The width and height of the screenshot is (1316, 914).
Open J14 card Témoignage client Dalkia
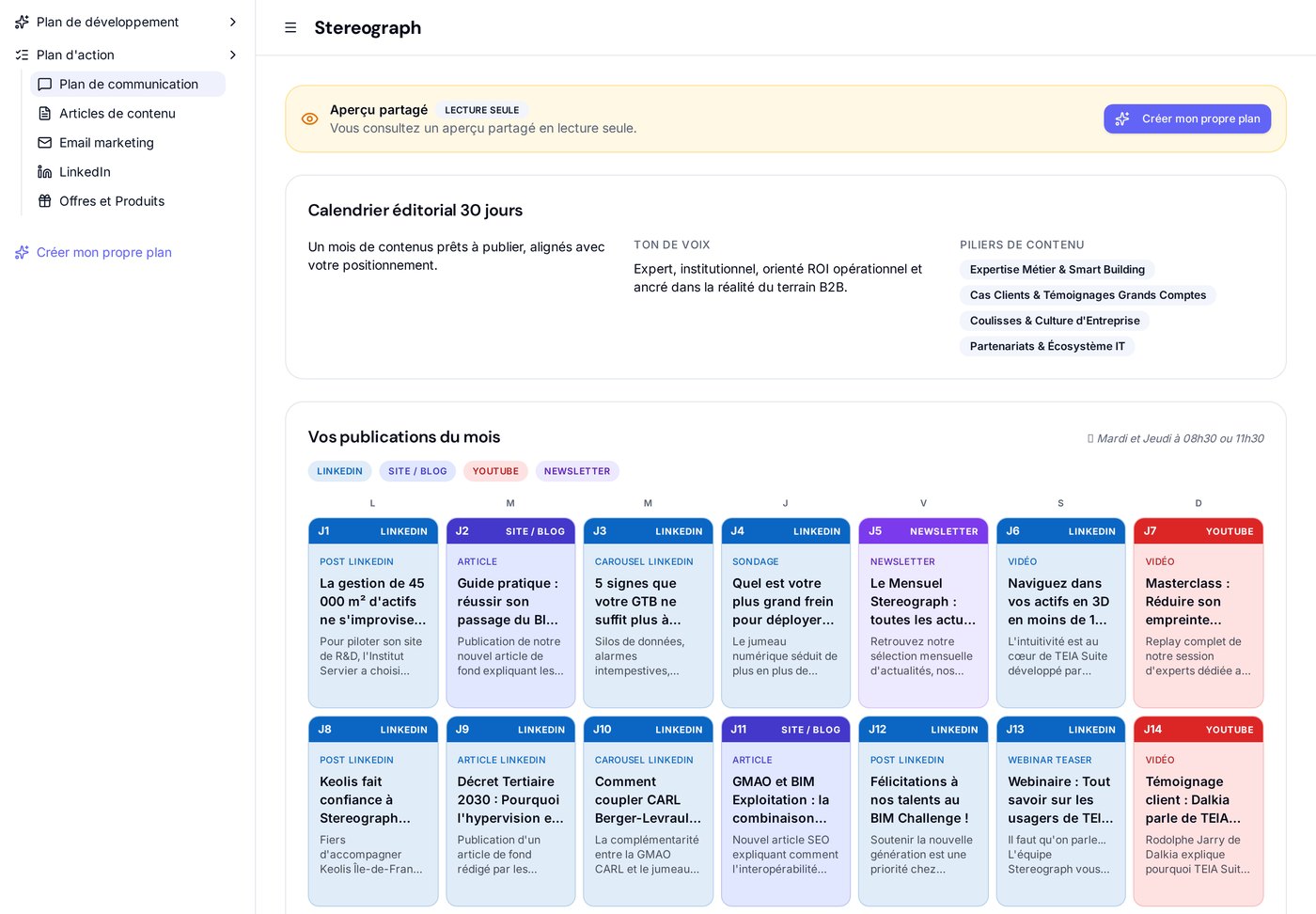click(1198, 812)
